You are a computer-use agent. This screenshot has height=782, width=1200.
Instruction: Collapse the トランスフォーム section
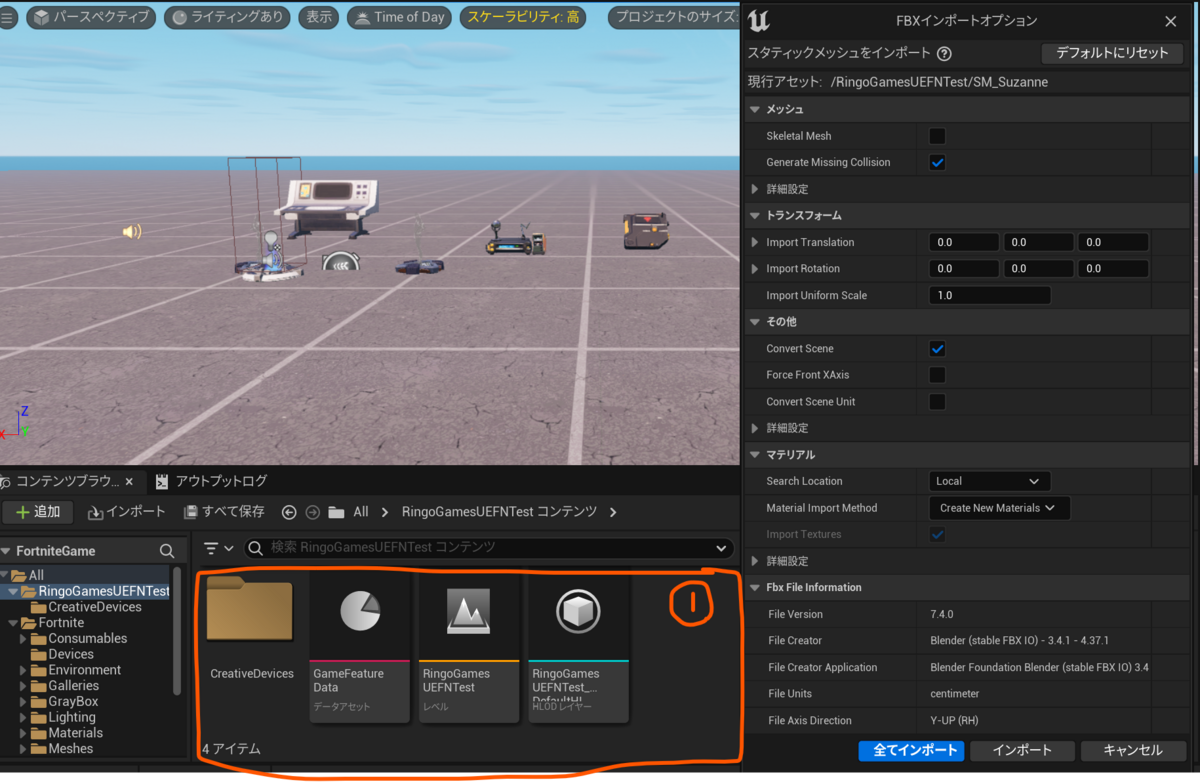pyautogui.click(x=756, y=215)
